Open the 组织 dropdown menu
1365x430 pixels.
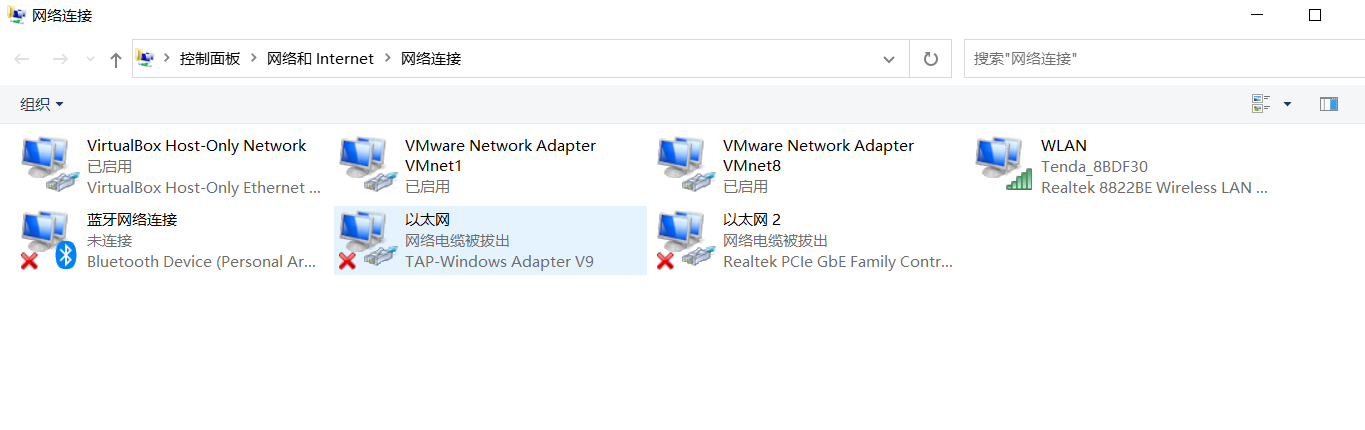(x=42, y=104)
